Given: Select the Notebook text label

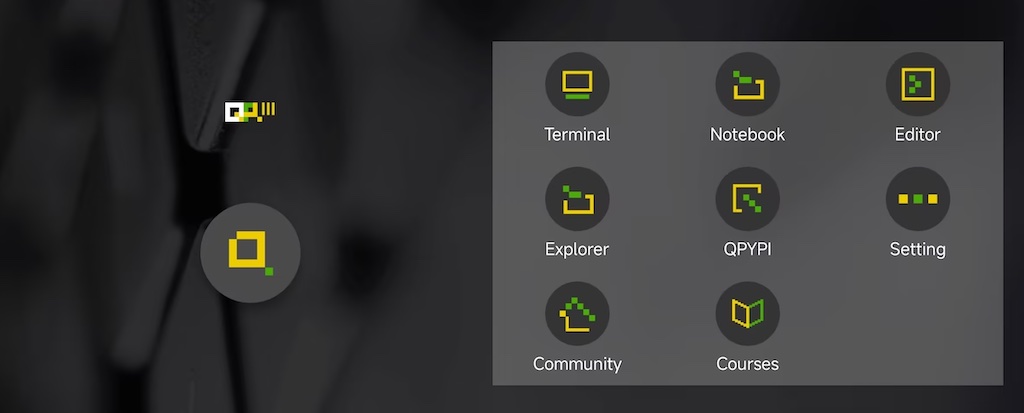Looking at the screenshot, I should point(748,135).
